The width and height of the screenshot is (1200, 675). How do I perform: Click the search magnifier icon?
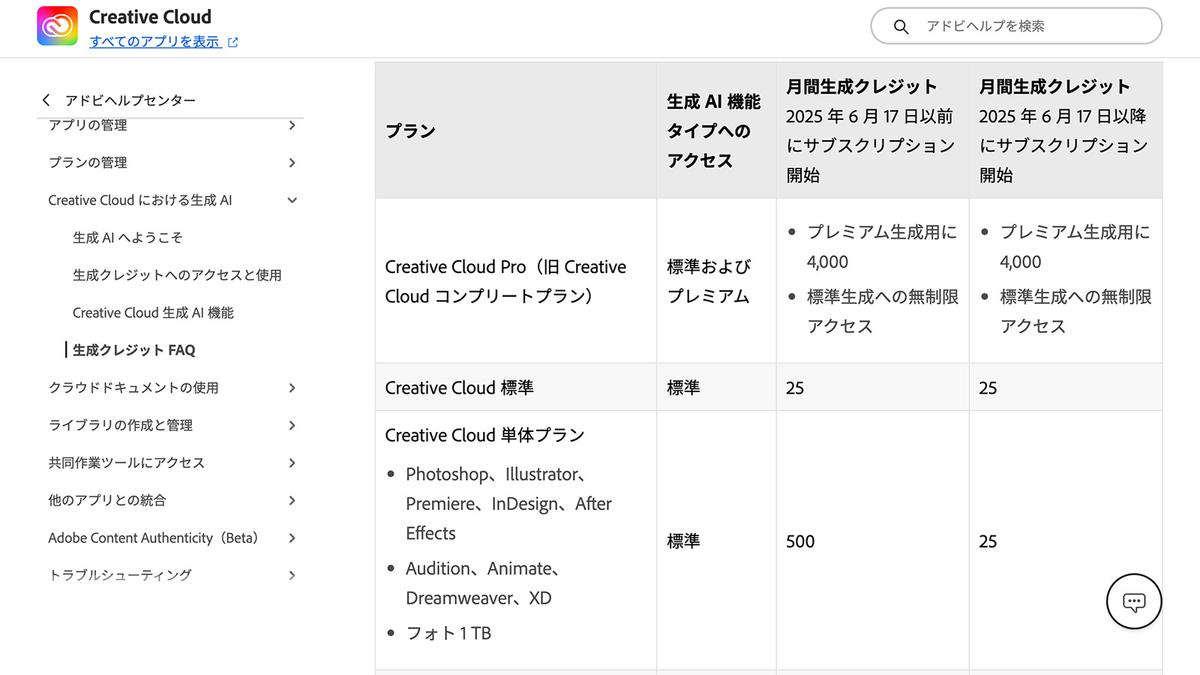pos(900,27)
